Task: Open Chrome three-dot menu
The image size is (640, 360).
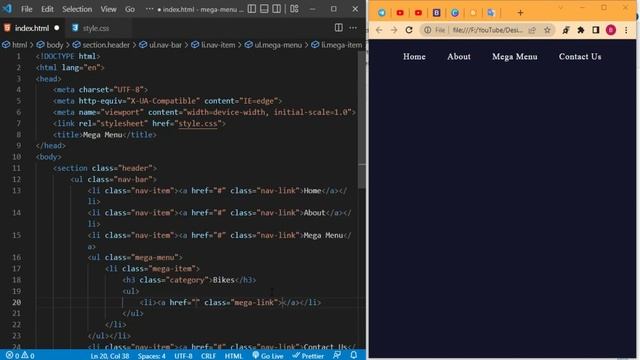Action: [626, 30]
